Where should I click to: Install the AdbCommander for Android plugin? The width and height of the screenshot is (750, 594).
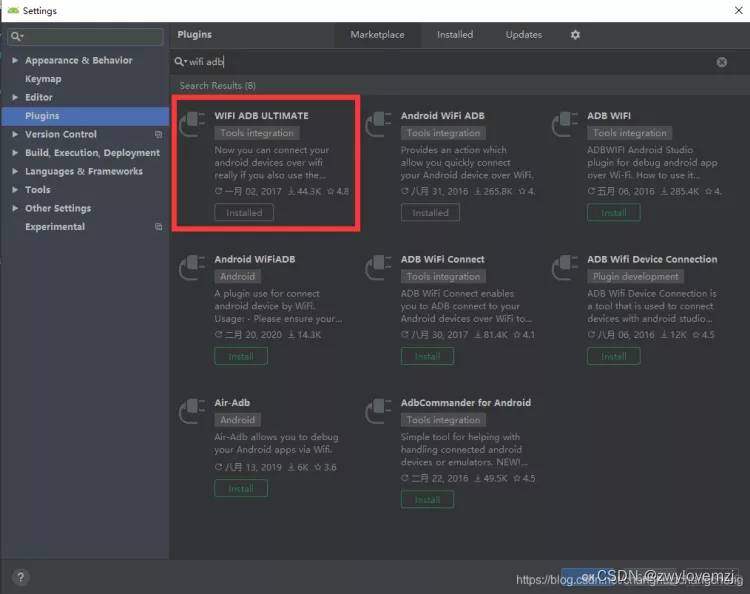tap(428, 500)
